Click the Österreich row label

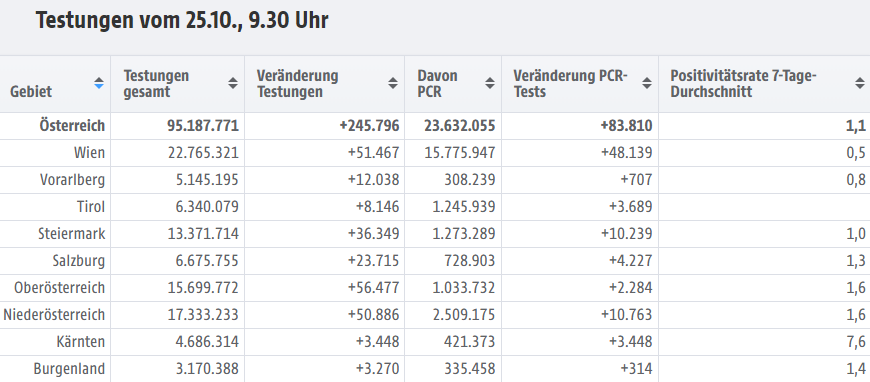[x=72, y=125]
